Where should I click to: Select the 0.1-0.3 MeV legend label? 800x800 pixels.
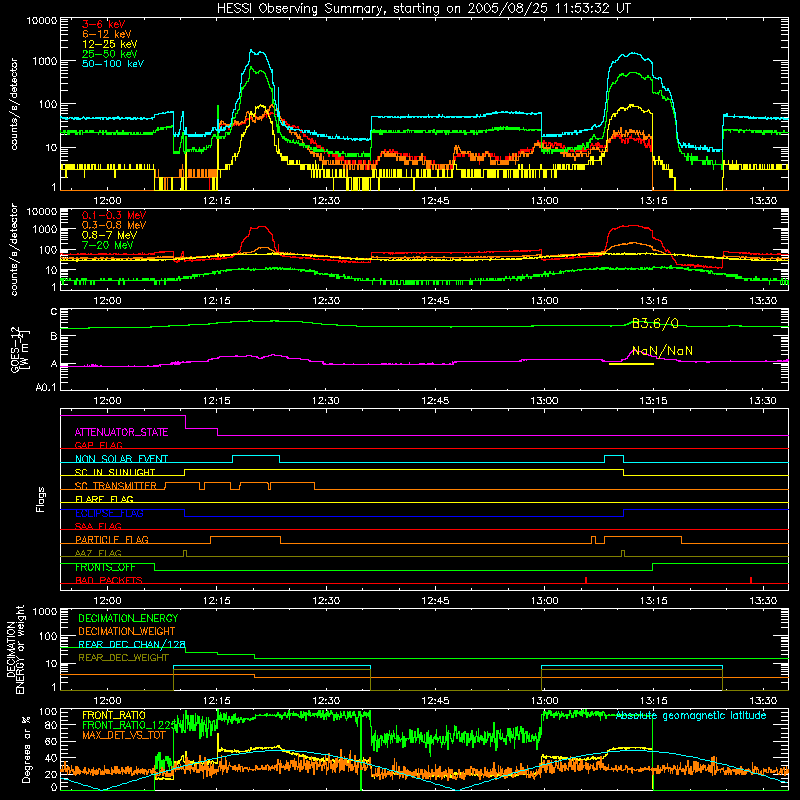point(114,215)
